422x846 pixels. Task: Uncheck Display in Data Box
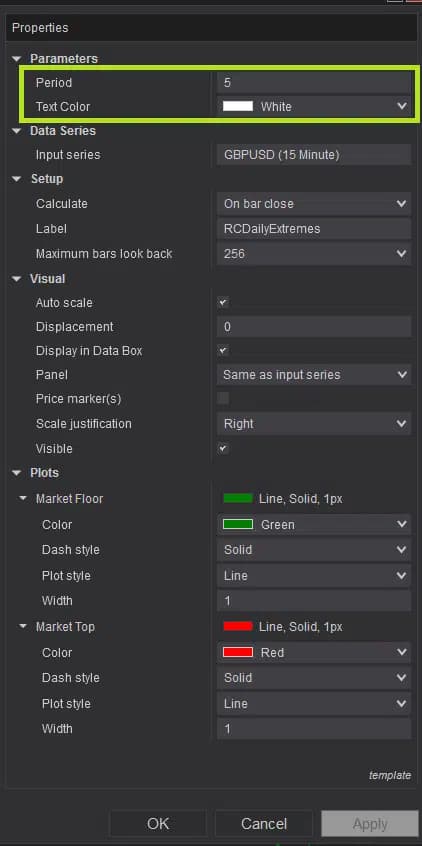pyautogui.click(x=223, y=351)
